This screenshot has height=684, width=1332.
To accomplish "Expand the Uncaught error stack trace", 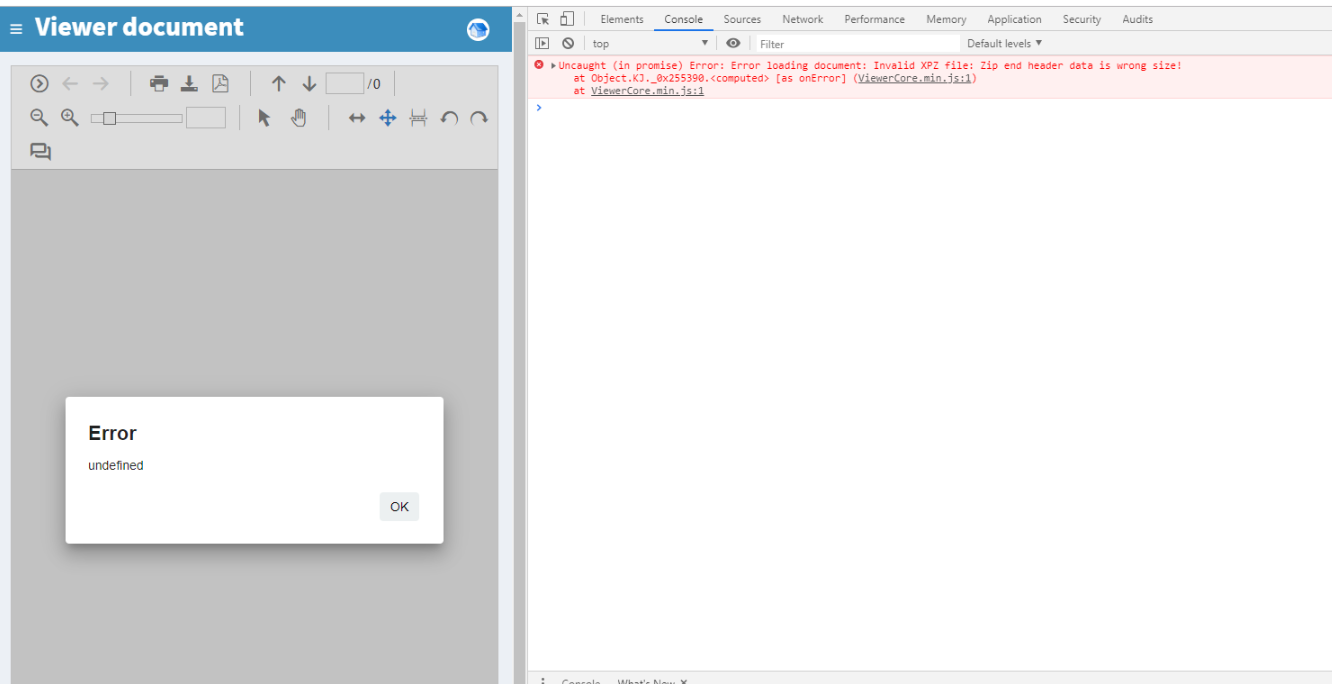I will pyautogui.click(x=553, y=66).
